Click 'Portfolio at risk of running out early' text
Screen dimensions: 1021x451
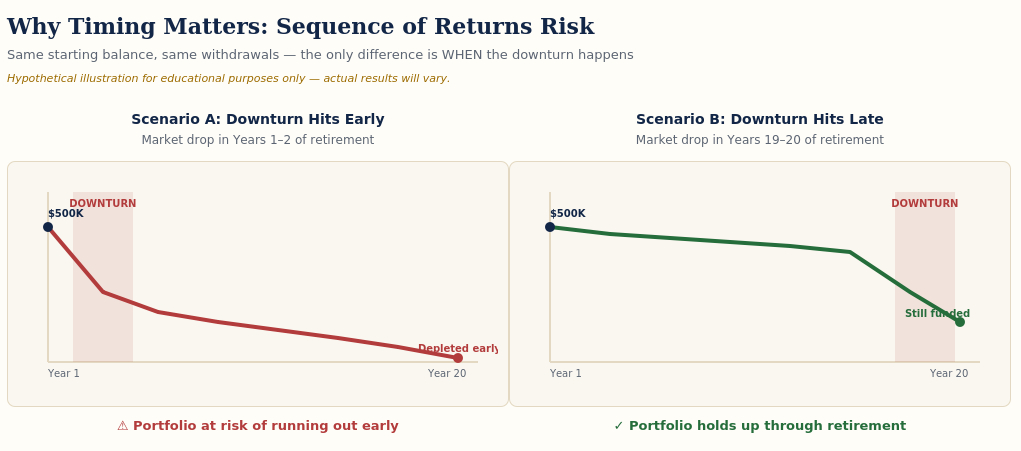click(x=266, y=426)
